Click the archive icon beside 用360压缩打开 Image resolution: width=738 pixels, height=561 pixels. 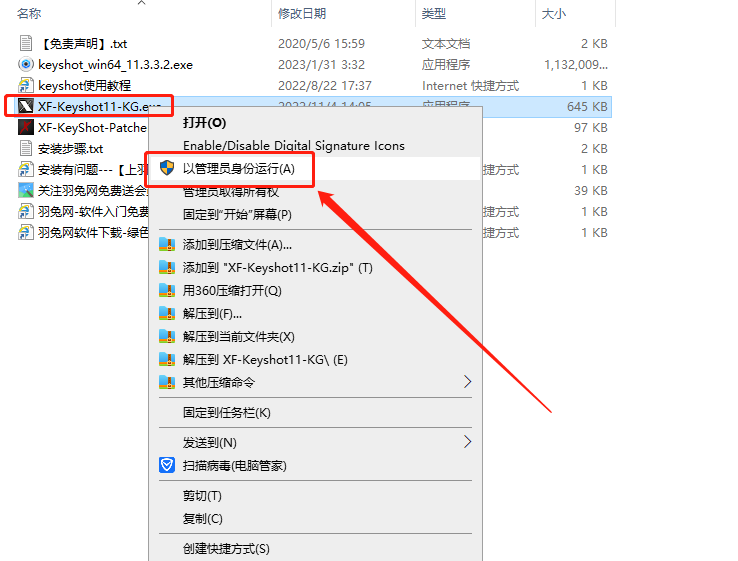(x=167, y=290)
